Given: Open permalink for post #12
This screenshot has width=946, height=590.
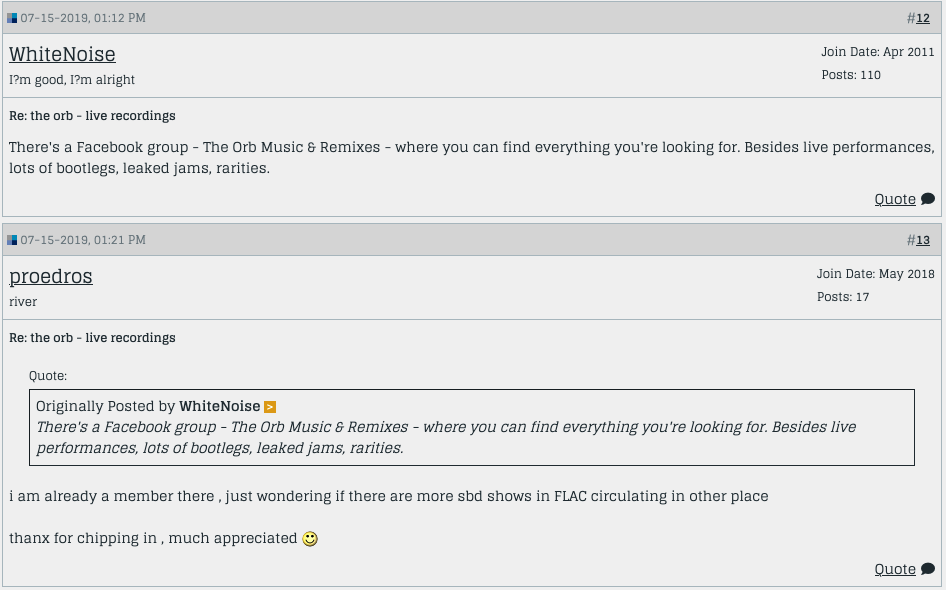Looking at the screenshot, I should (x=923, y=18).
